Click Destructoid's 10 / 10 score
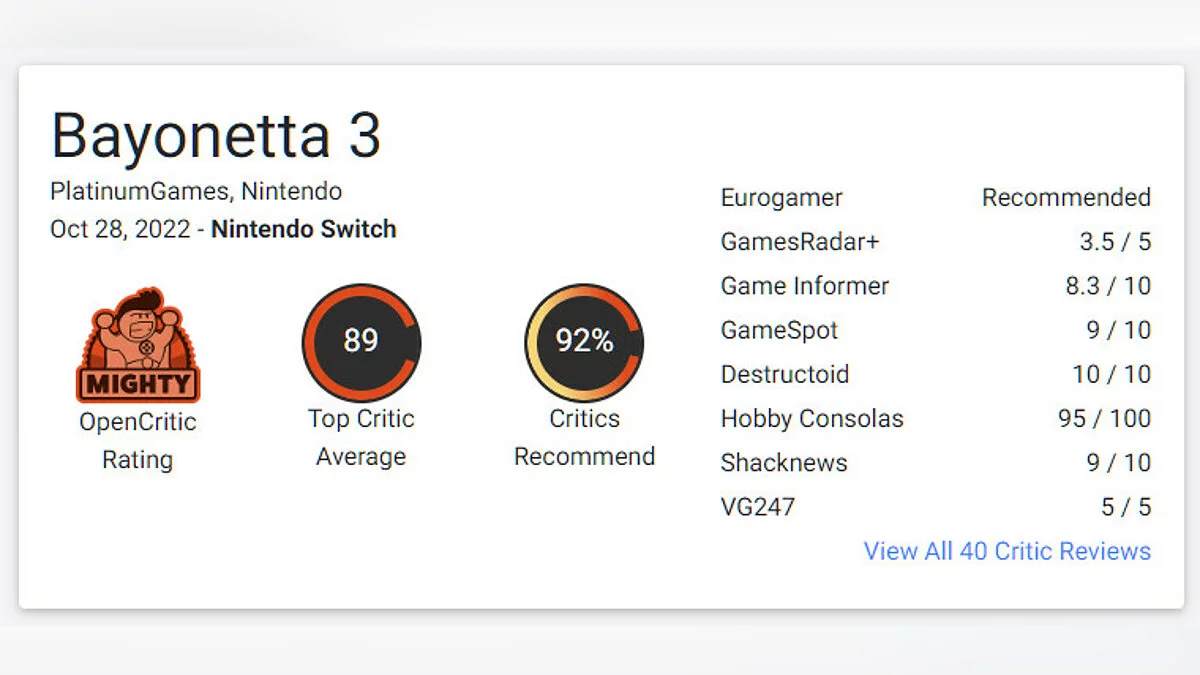Image resolution: width=1200 pixels, height=675 pixels. coord(1111,374)
